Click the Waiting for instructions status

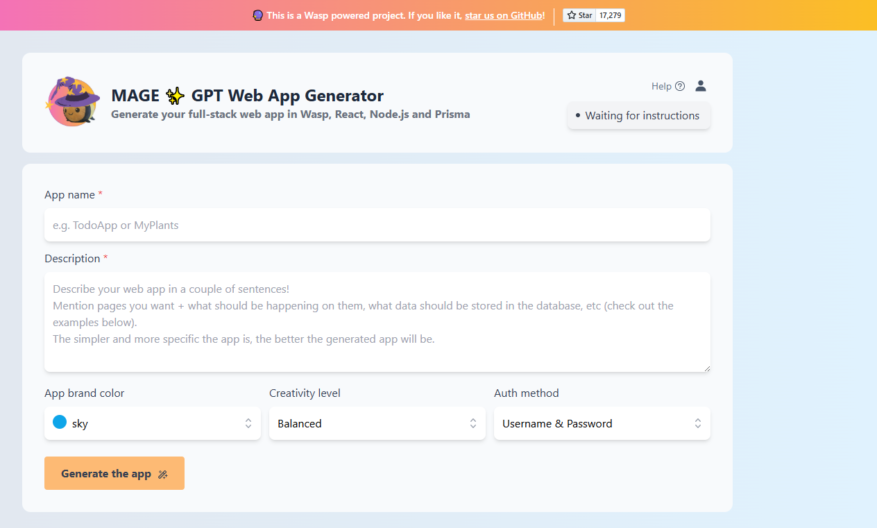[639, 116]
